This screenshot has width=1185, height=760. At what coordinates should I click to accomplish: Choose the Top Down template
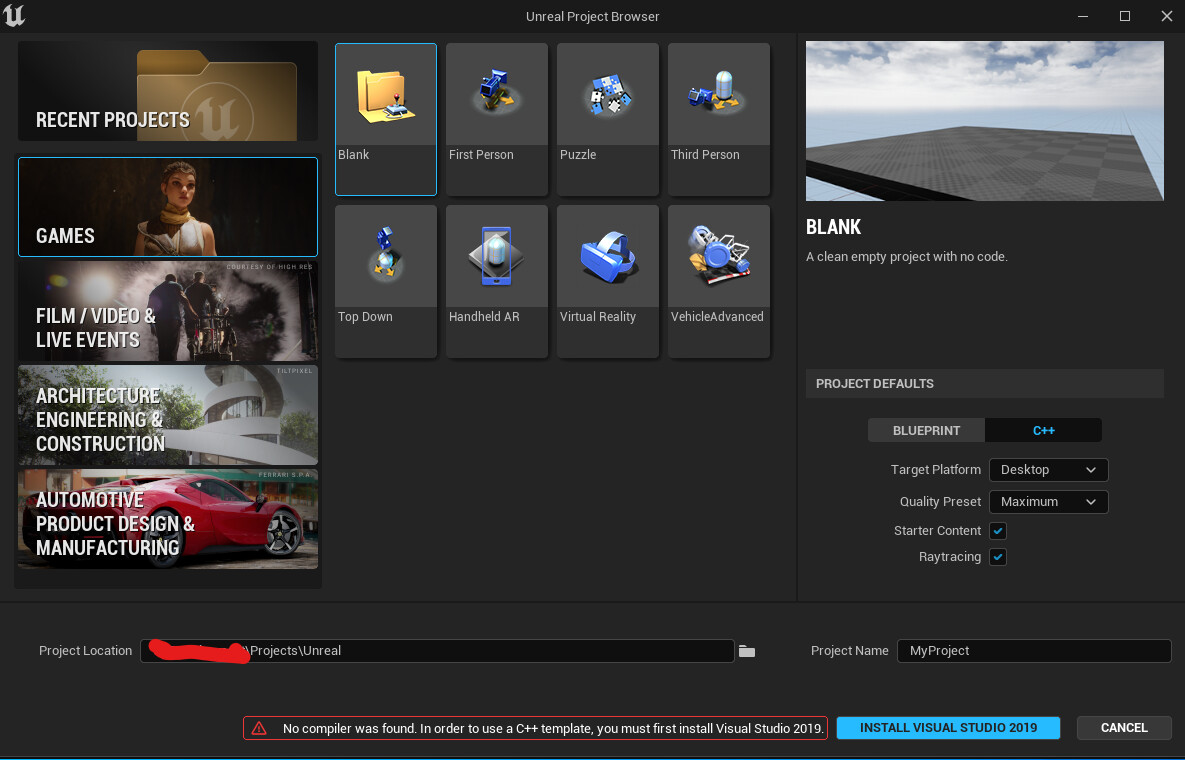tap(385, 281)
